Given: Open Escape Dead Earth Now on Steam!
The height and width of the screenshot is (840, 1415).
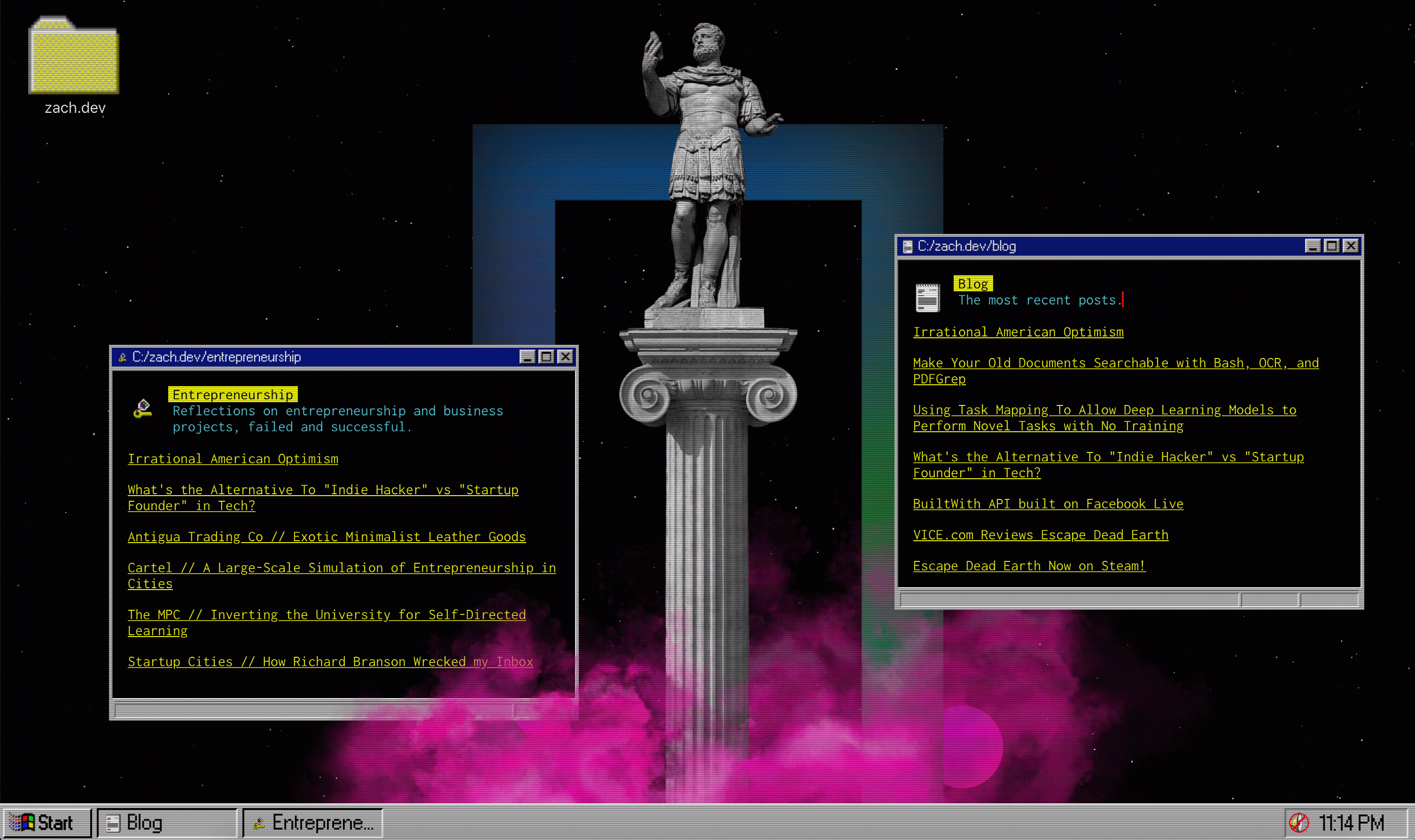Looking at the screenshot, I should tap(1029, 566).
